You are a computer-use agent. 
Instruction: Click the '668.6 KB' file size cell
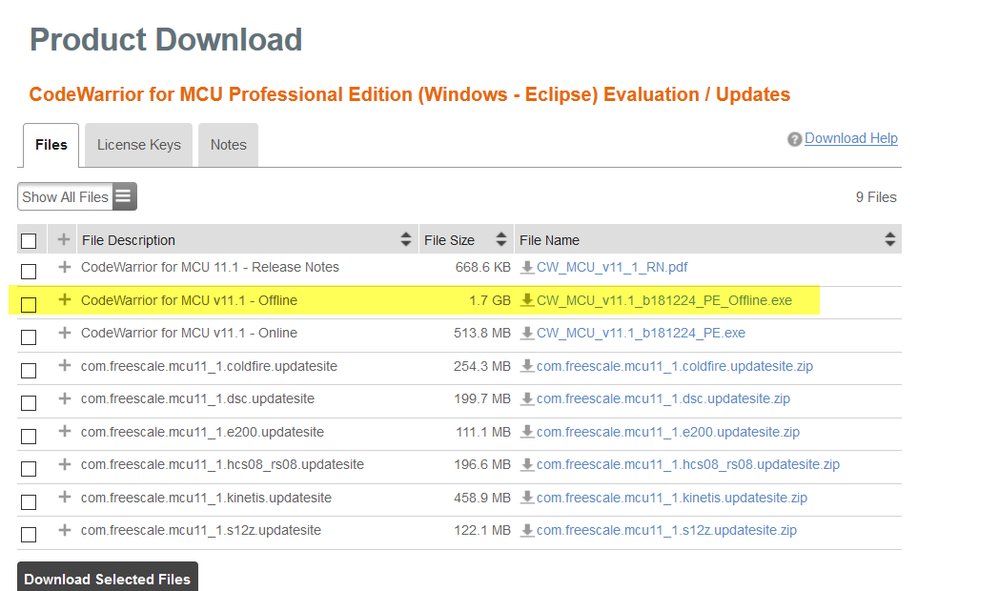click(x=483, y=267)
